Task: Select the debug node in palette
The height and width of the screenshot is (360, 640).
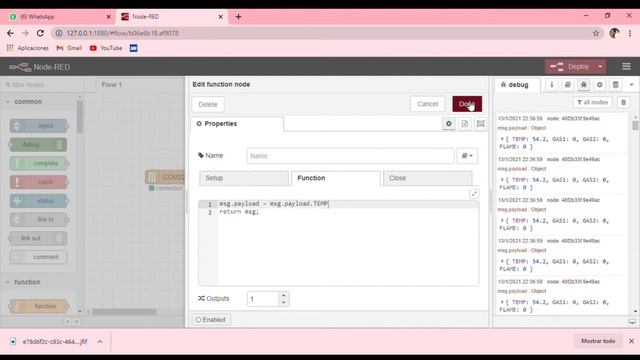Action: tap(38, 144)
